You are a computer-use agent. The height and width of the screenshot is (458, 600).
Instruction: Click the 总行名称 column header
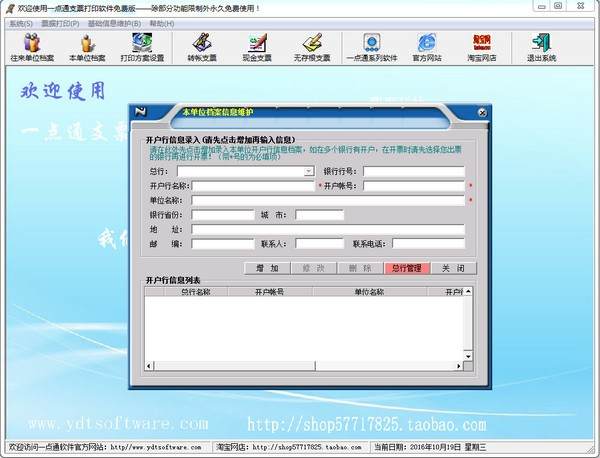point(196,292)
